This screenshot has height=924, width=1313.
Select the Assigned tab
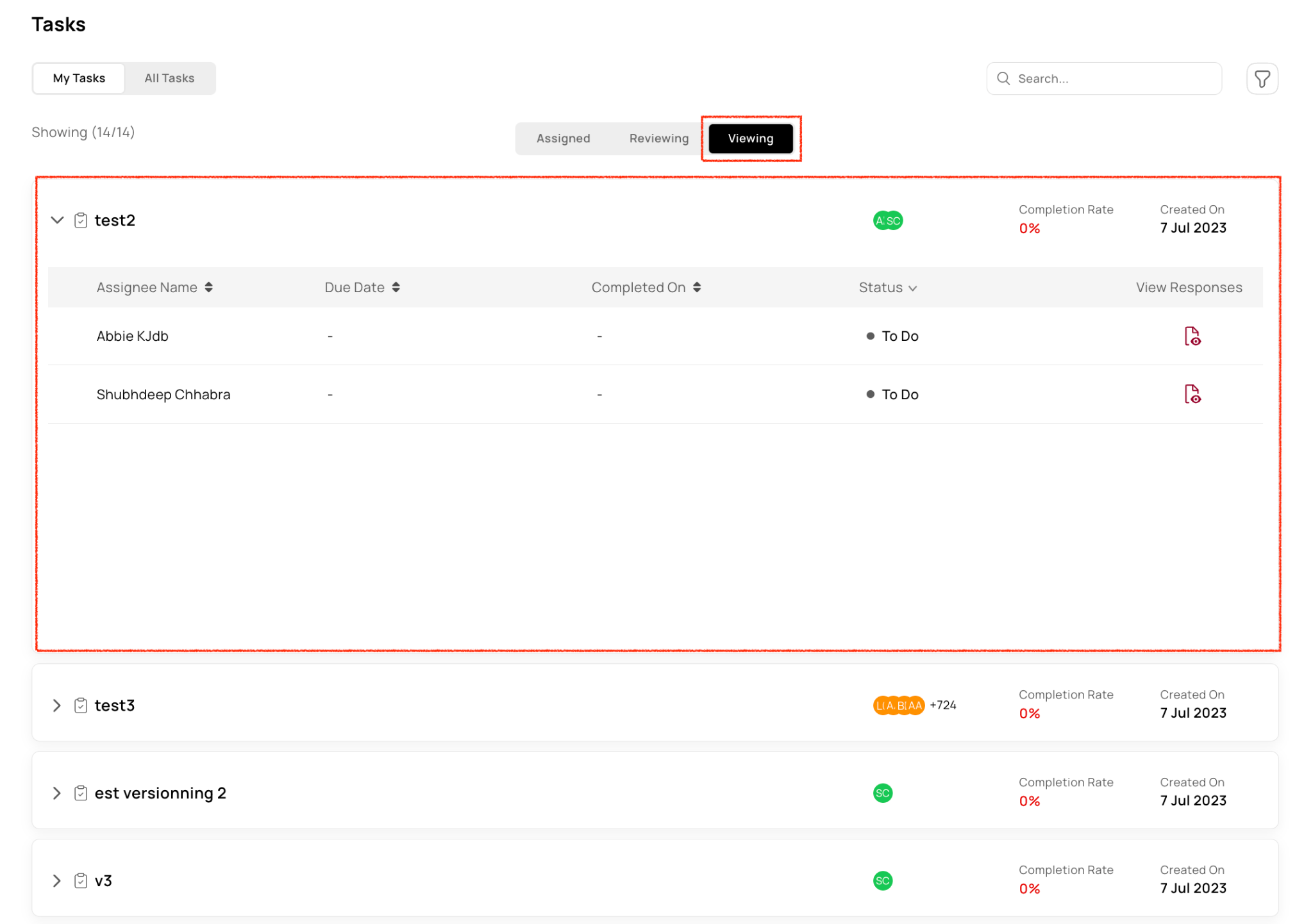(x=563, y=138)
